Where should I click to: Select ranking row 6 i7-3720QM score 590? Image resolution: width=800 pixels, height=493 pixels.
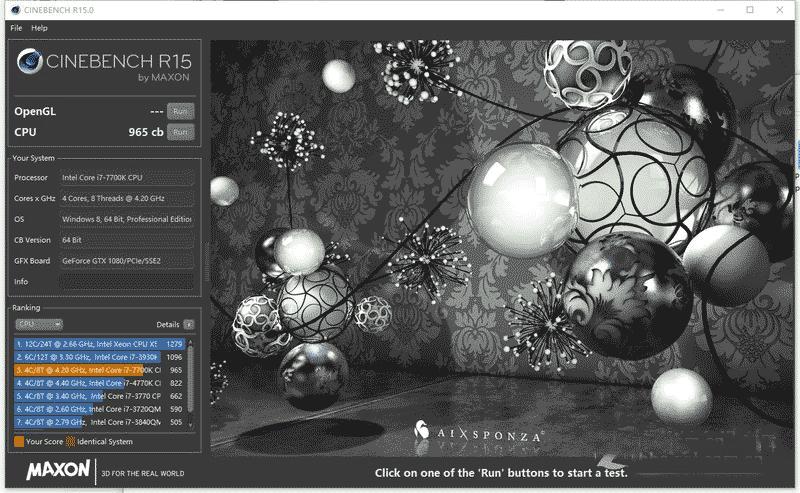[99, 409]
